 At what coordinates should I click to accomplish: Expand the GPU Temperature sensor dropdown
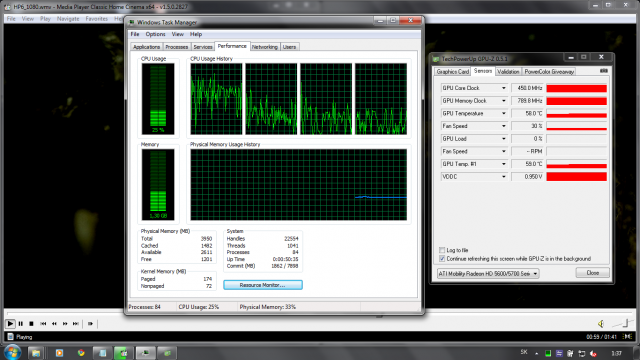click(503, 113)
